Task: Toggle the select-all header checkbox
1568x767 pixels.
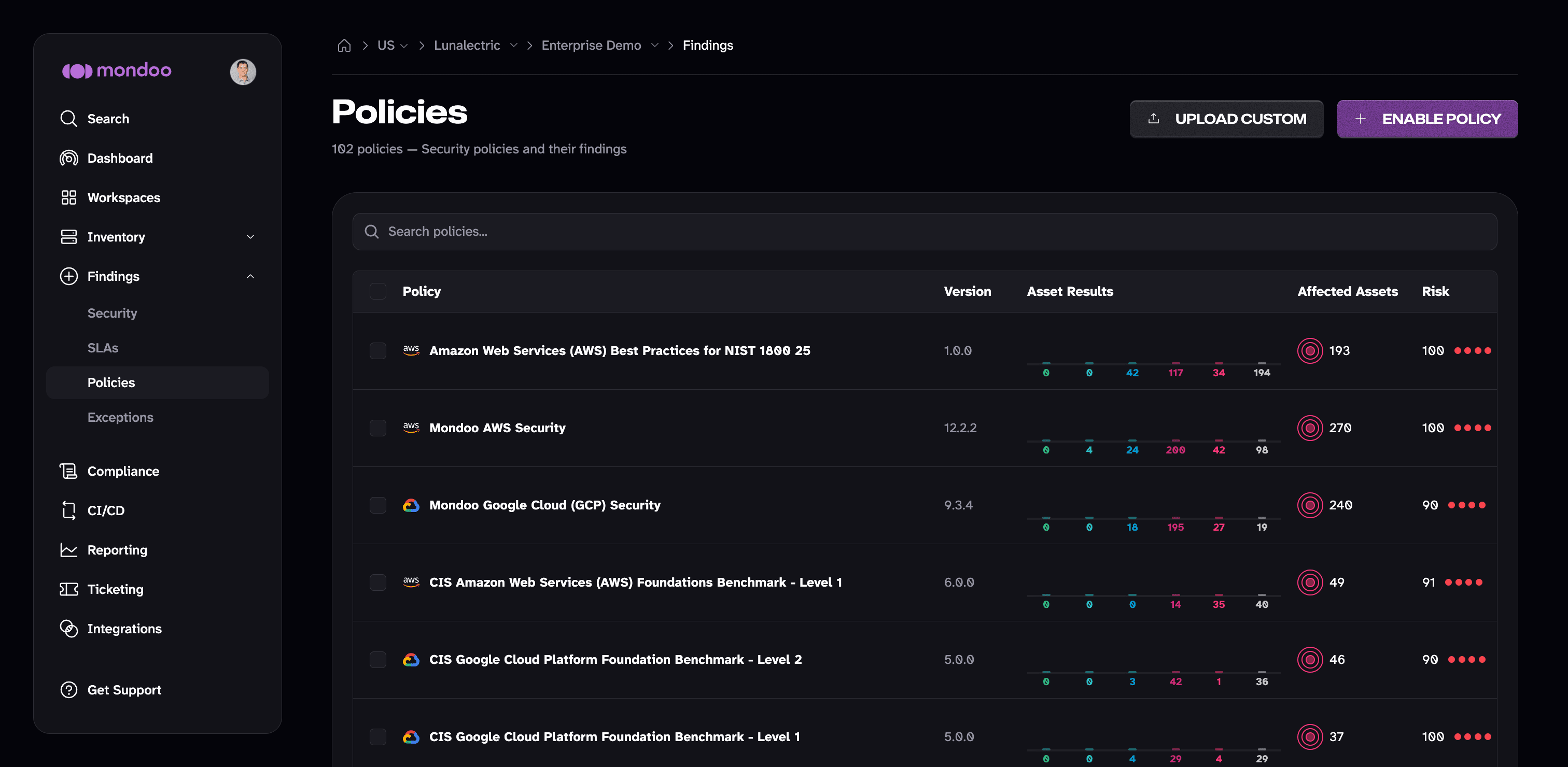Action: pos(378,291)
